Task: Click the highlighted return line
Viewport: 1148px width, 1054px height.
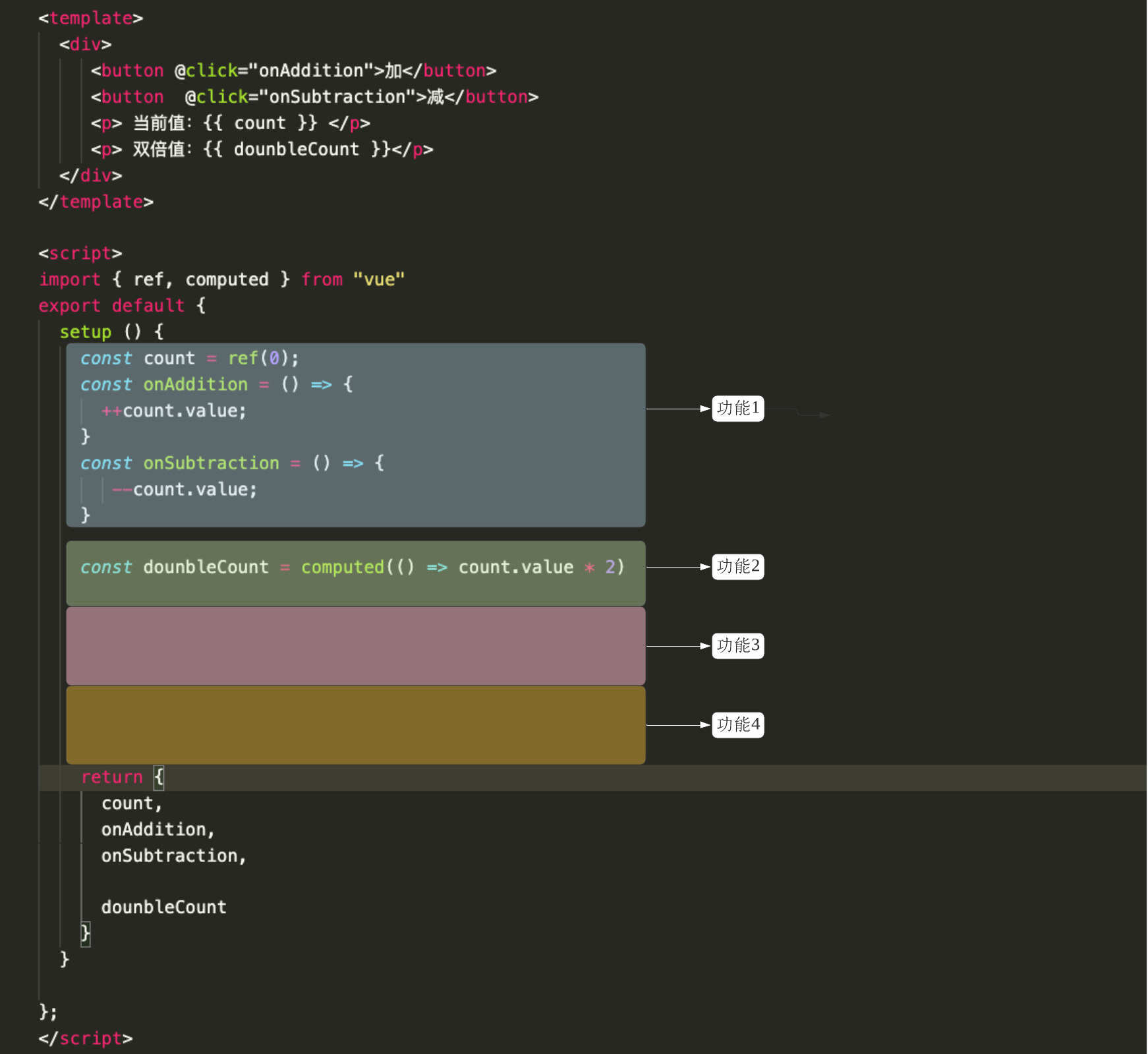Action: (122, 777)
